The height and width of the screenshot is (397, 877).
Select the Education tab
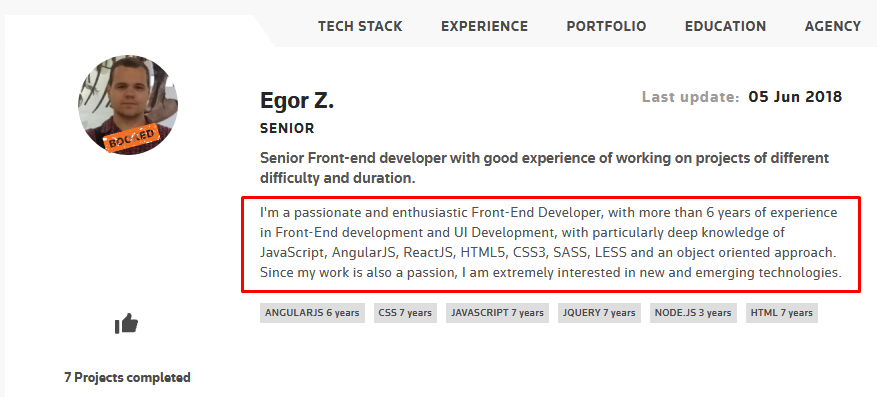(x=725, y=26)
